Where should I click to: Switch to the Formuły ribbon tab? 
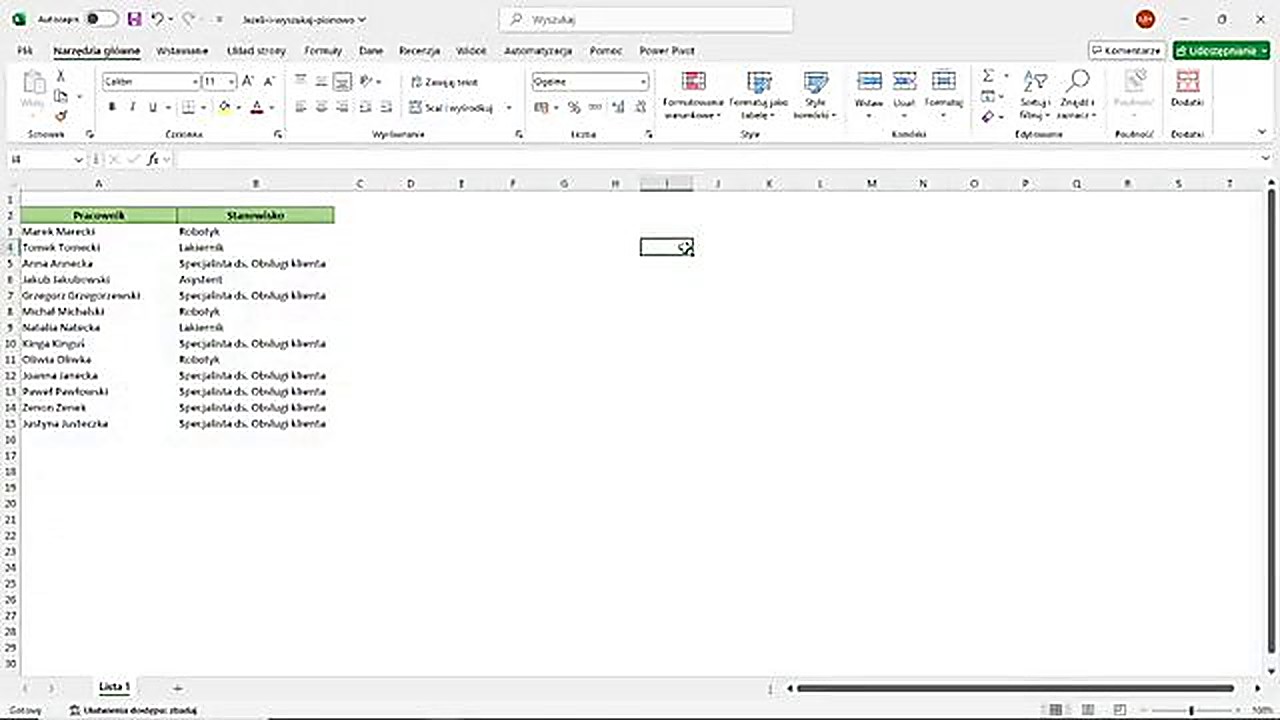point(322,50)
